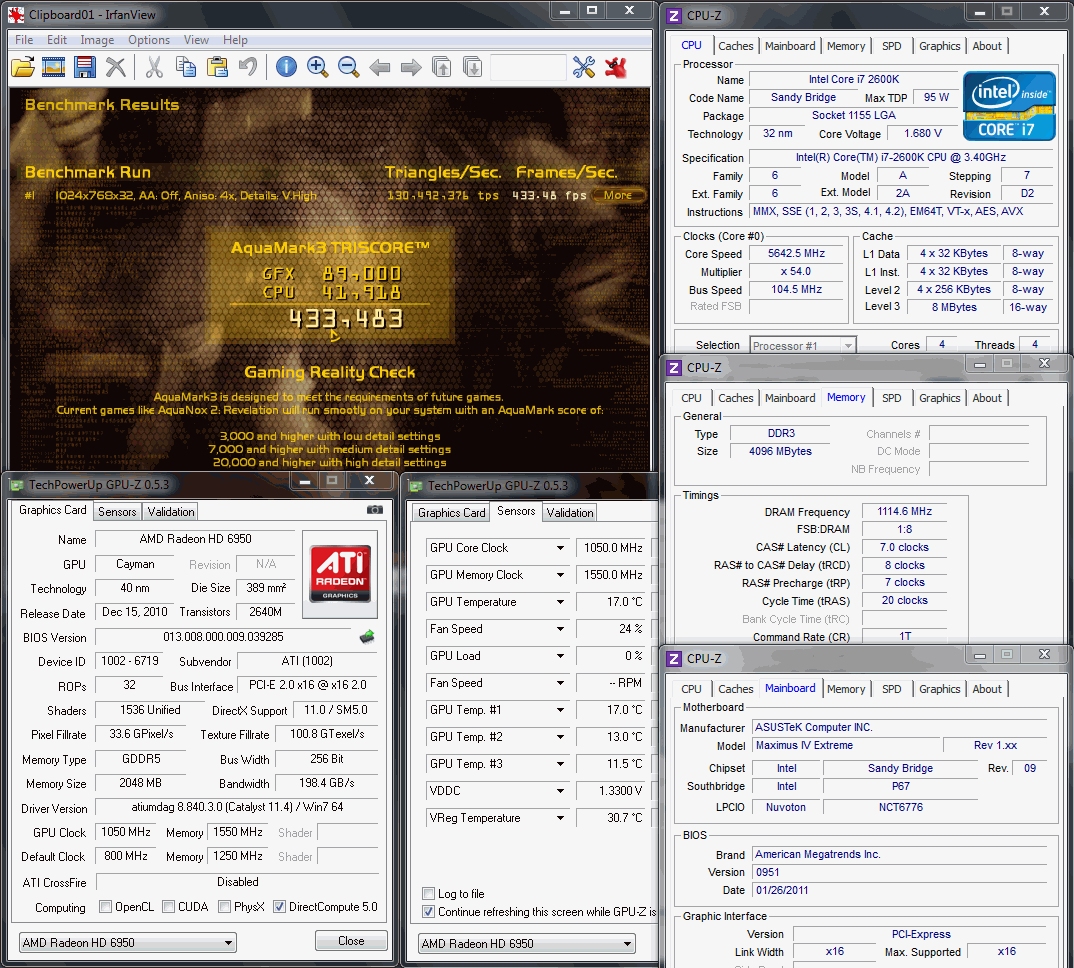Click the IrfanView title bar app icon

tap(16, 14)
